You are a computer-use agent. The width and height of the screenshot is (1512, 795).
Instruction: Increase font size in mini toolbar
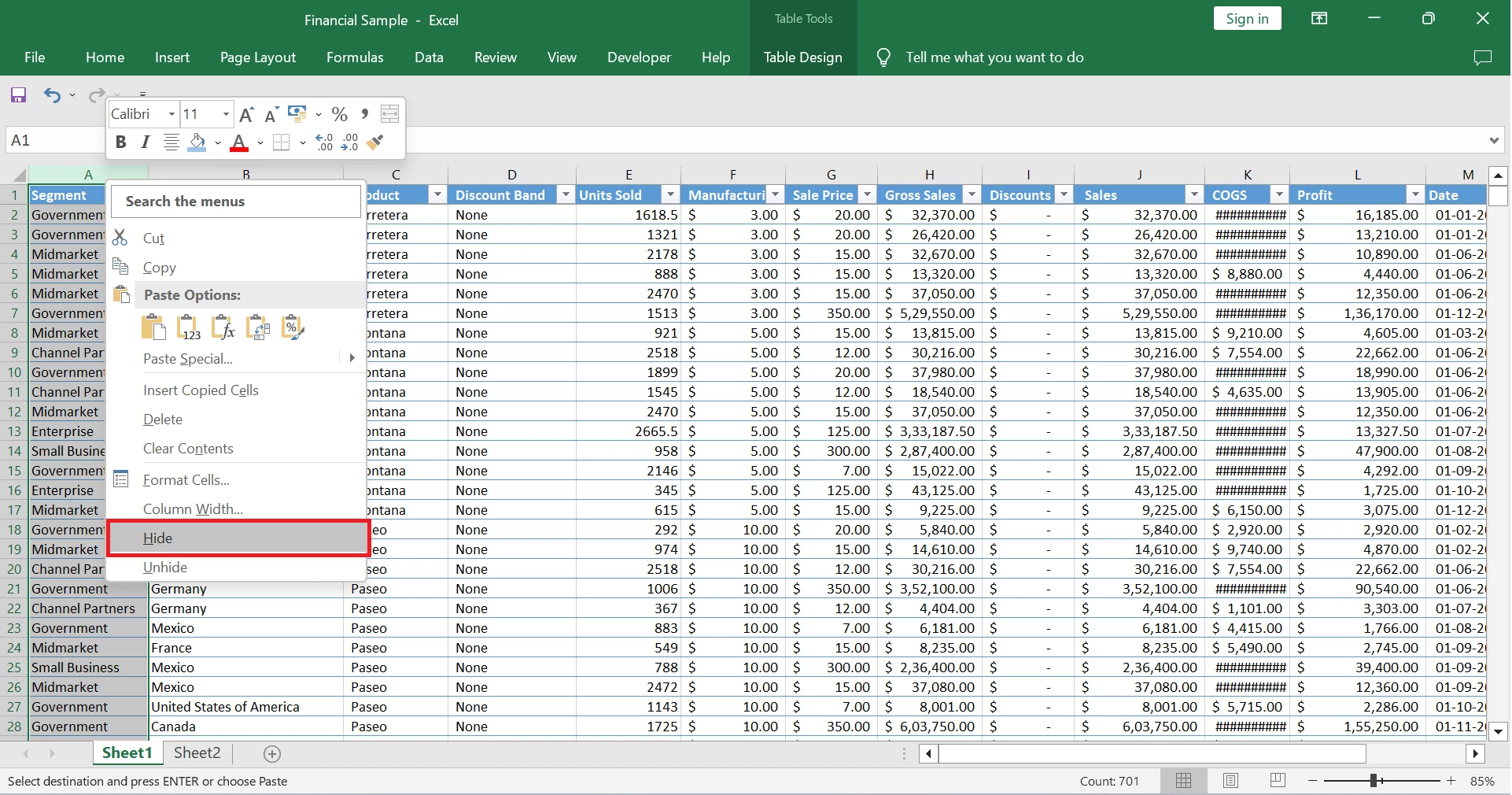246,115
